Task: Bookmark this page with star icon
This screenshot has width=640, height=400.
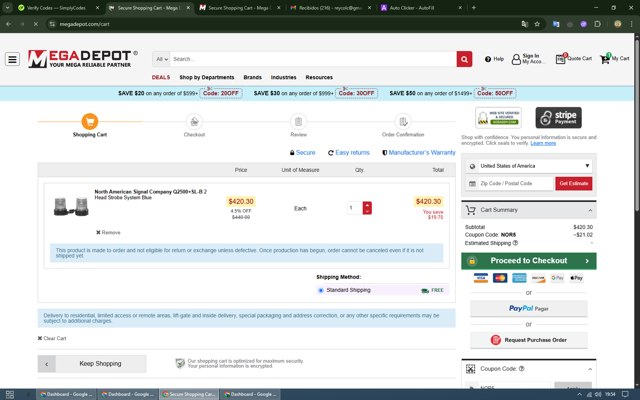Action: [537, 24]
